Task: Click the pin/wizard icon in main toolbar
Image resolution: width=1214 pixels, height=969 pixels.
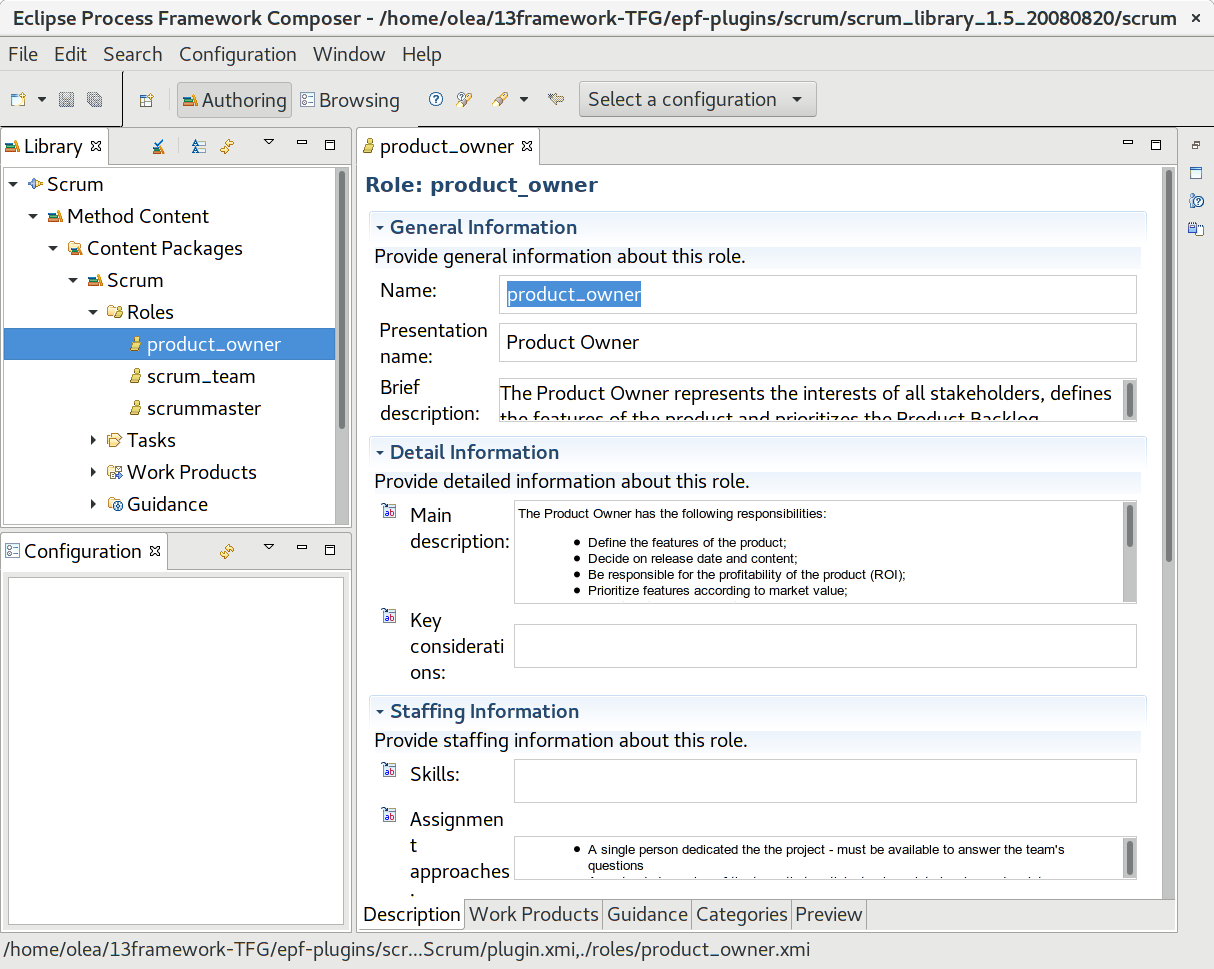Action: click(500, 99)
